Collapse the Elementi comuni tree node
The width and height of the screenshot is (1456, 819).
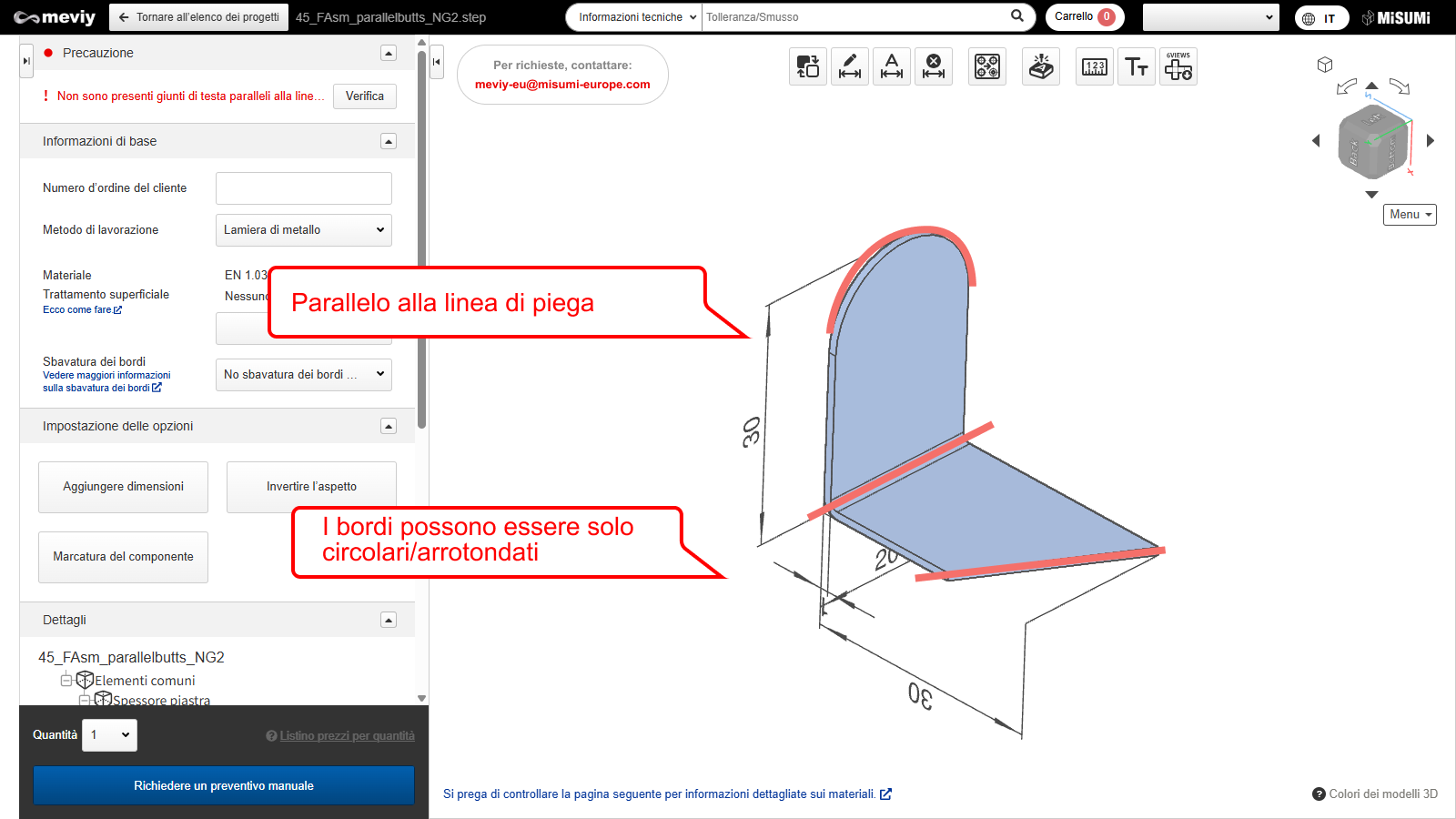(66, 680)
